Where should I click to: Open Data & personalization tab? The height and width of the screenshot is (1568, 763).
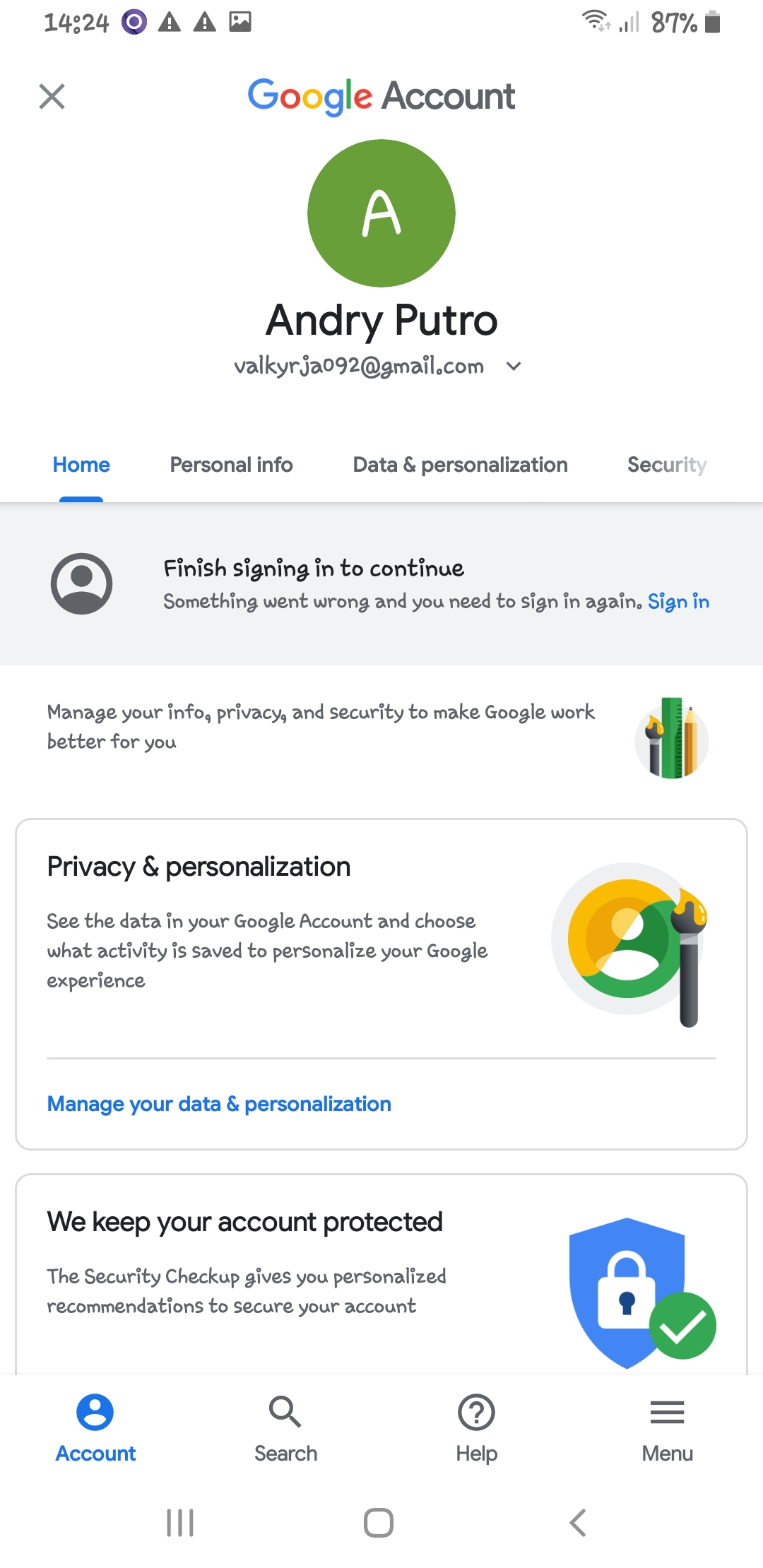[x=460, y=465]
